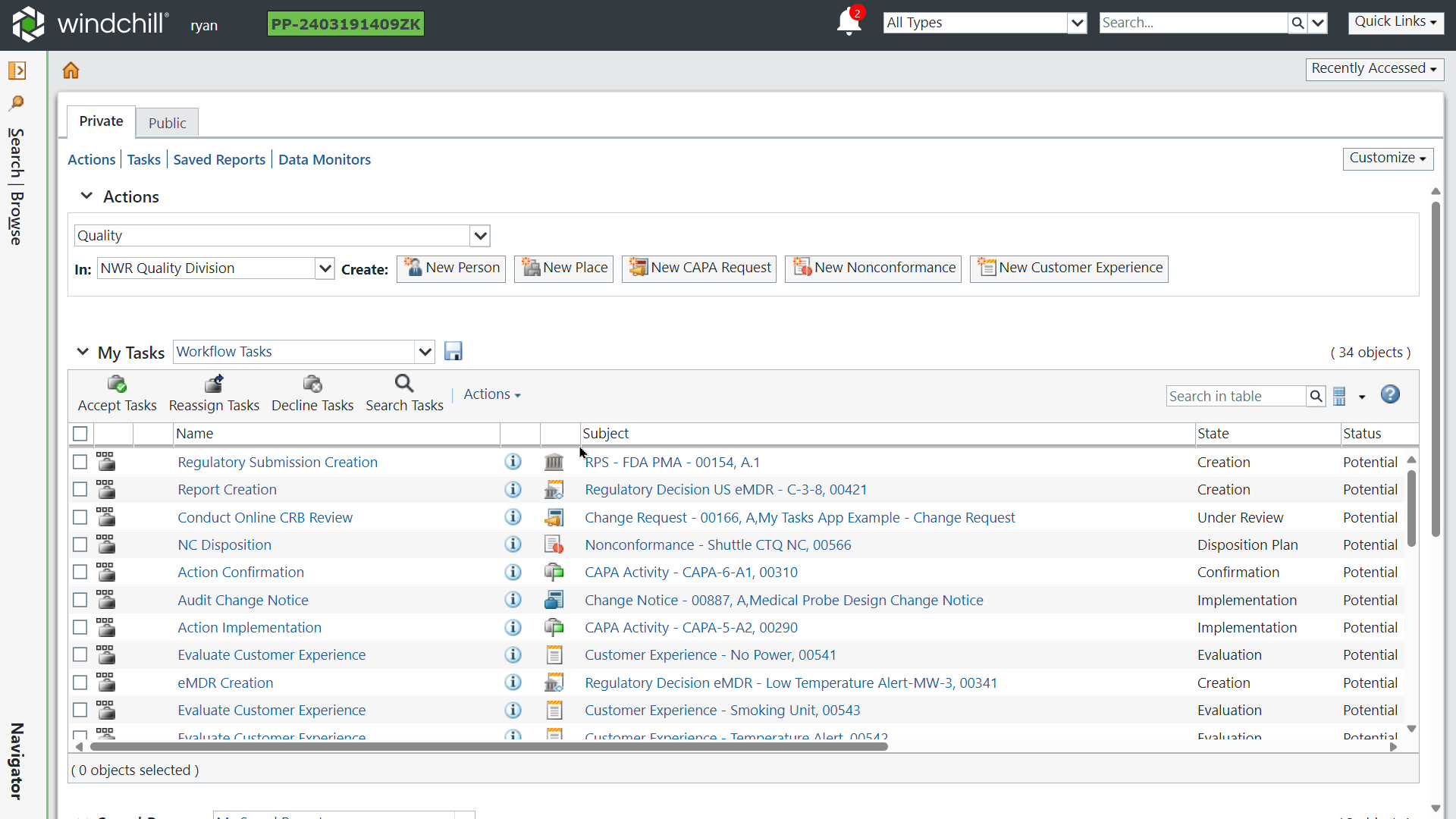
Task: Click the task table vertical scrollbar
Action: coord(1411,508)
